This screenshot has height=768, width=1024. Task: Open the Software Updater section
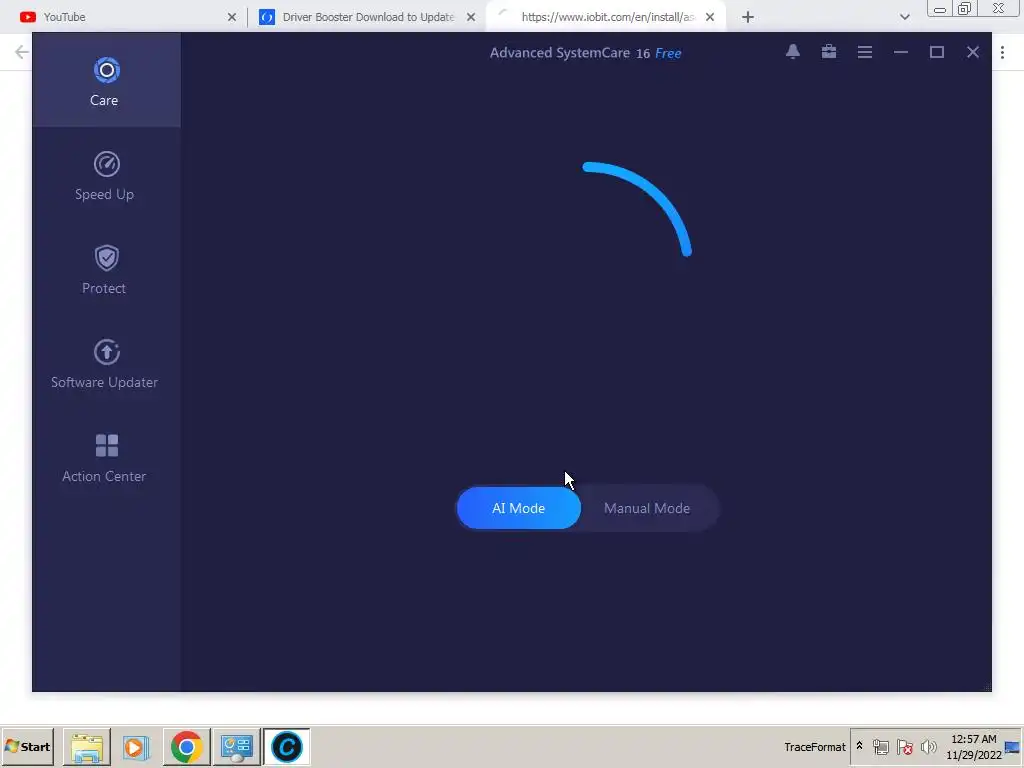pos(106,363)
